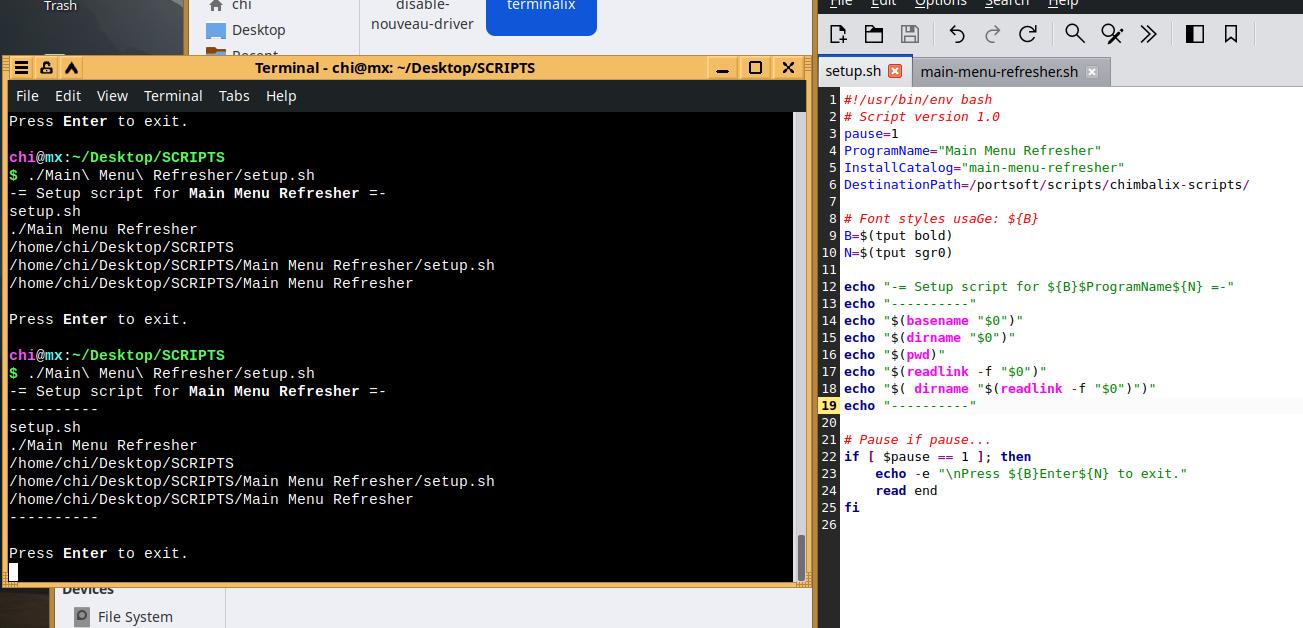This screenshot has width=1303, height=628.
Task: Click the half-filled panel toggle icon
Action: pyautogui.click(x=1195, y=34)
